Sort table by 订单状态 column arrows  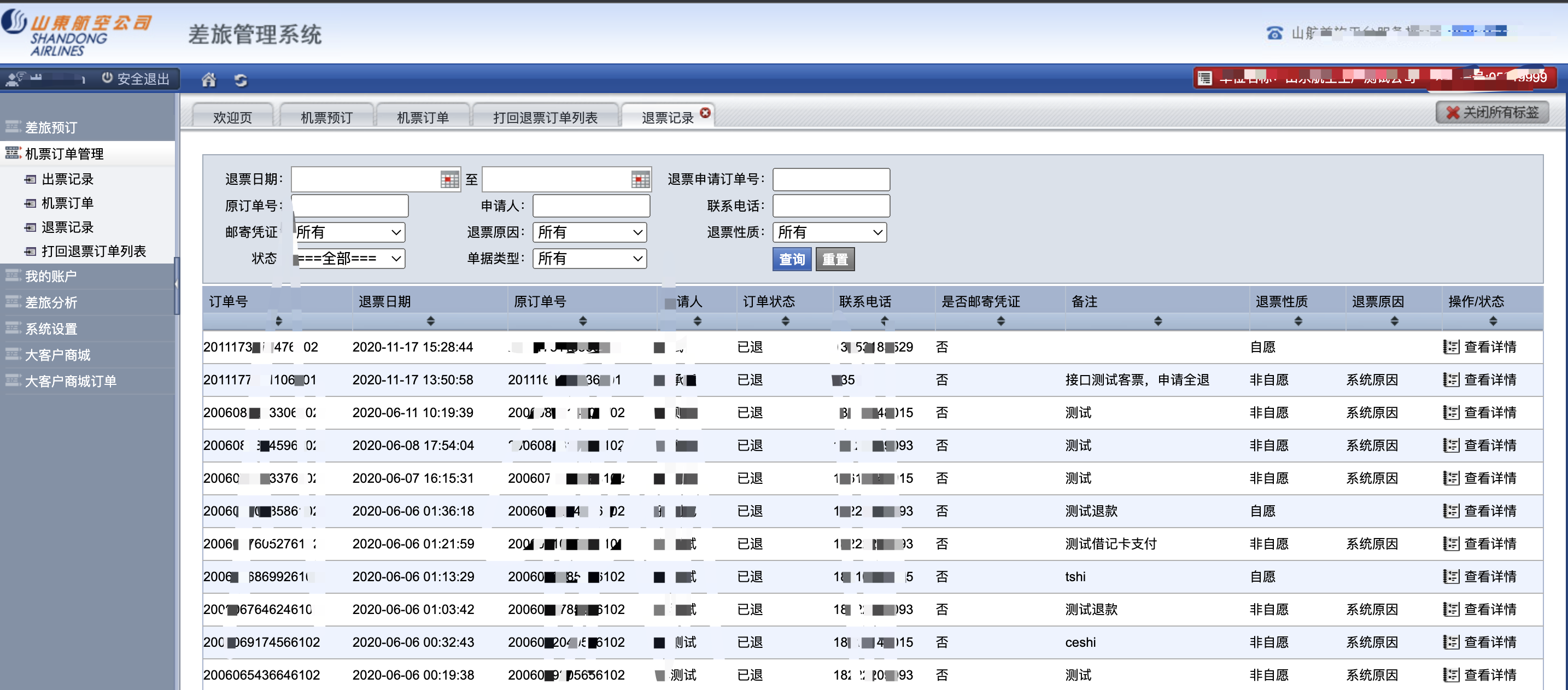pos(785,320)
